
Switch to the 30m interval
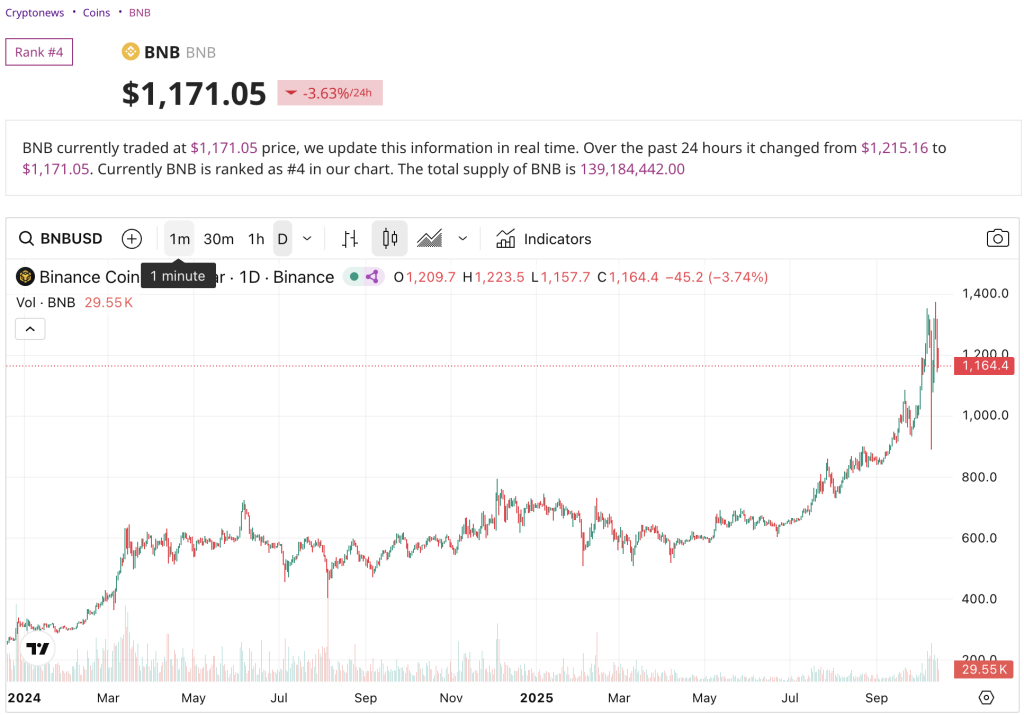(218, 238)
